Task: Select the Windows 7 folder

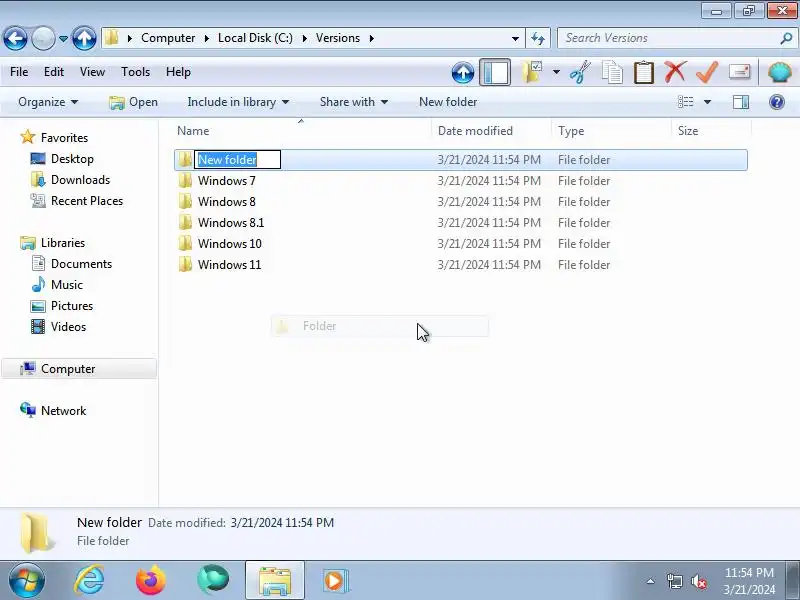Action: [x=227, y=181]
